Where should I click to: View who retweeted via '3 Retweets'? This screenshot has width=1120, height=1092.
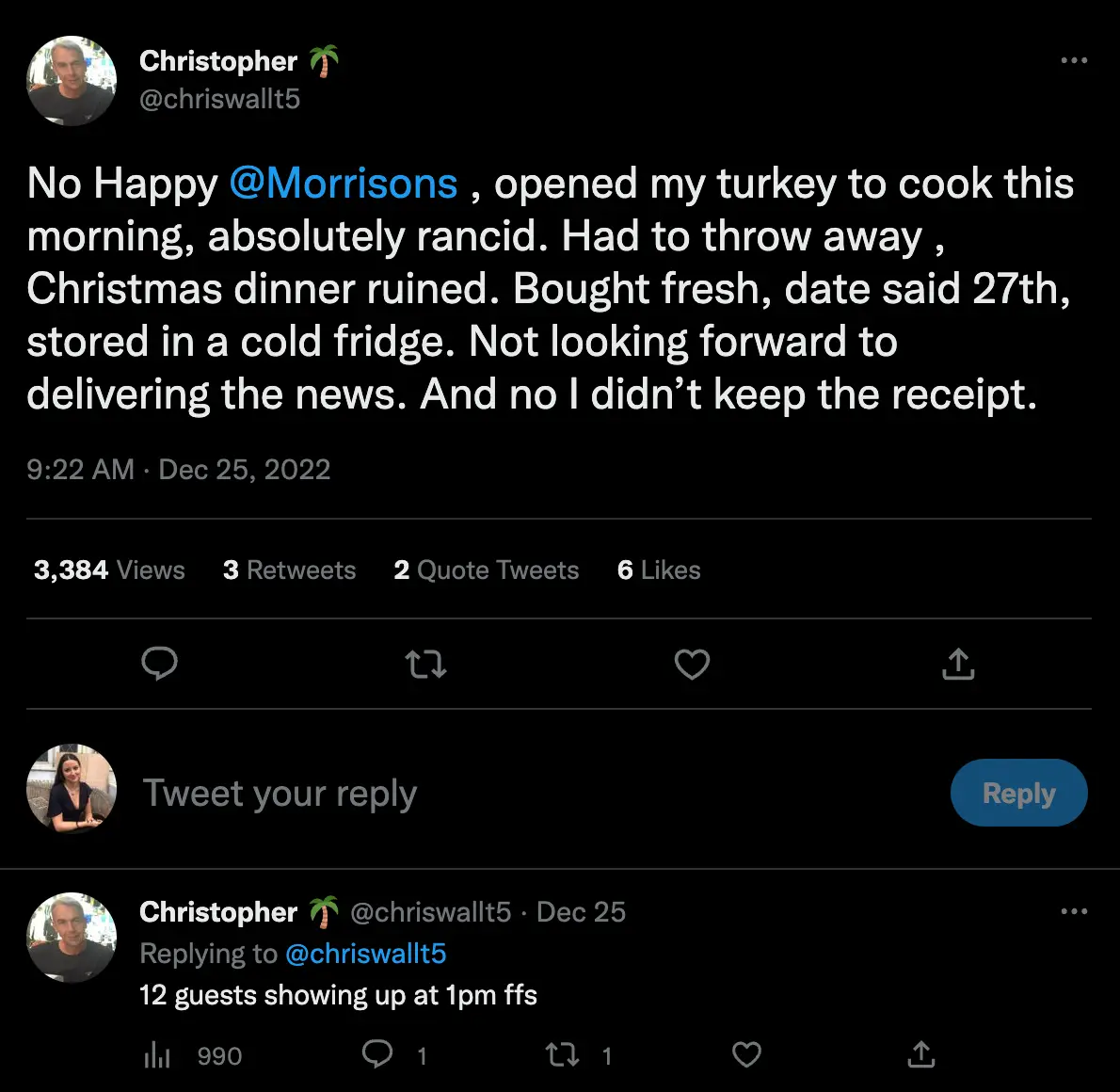(289, 570)
